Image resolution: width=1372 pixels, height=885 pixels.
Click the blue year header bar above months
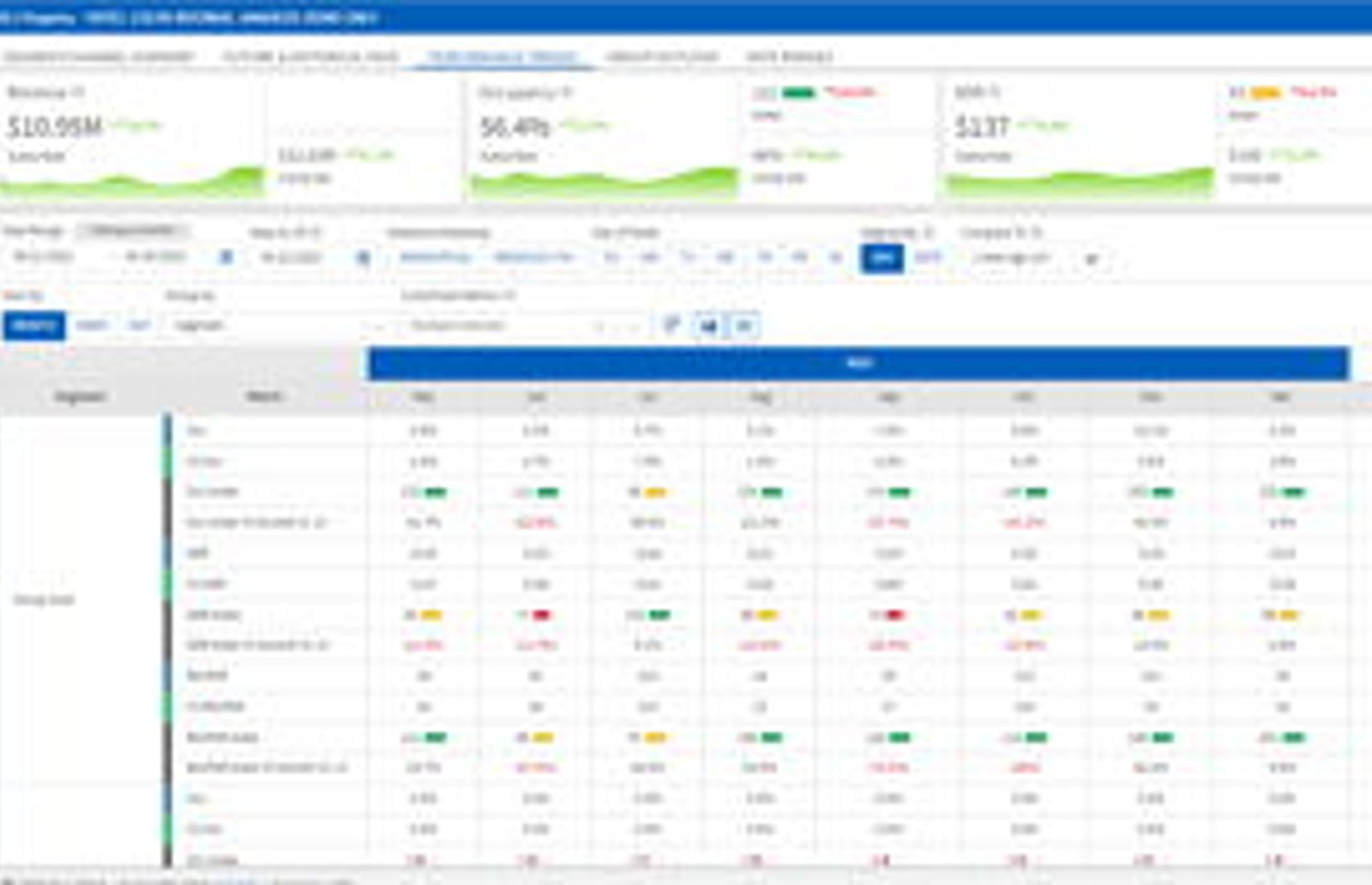click(858, 363)
